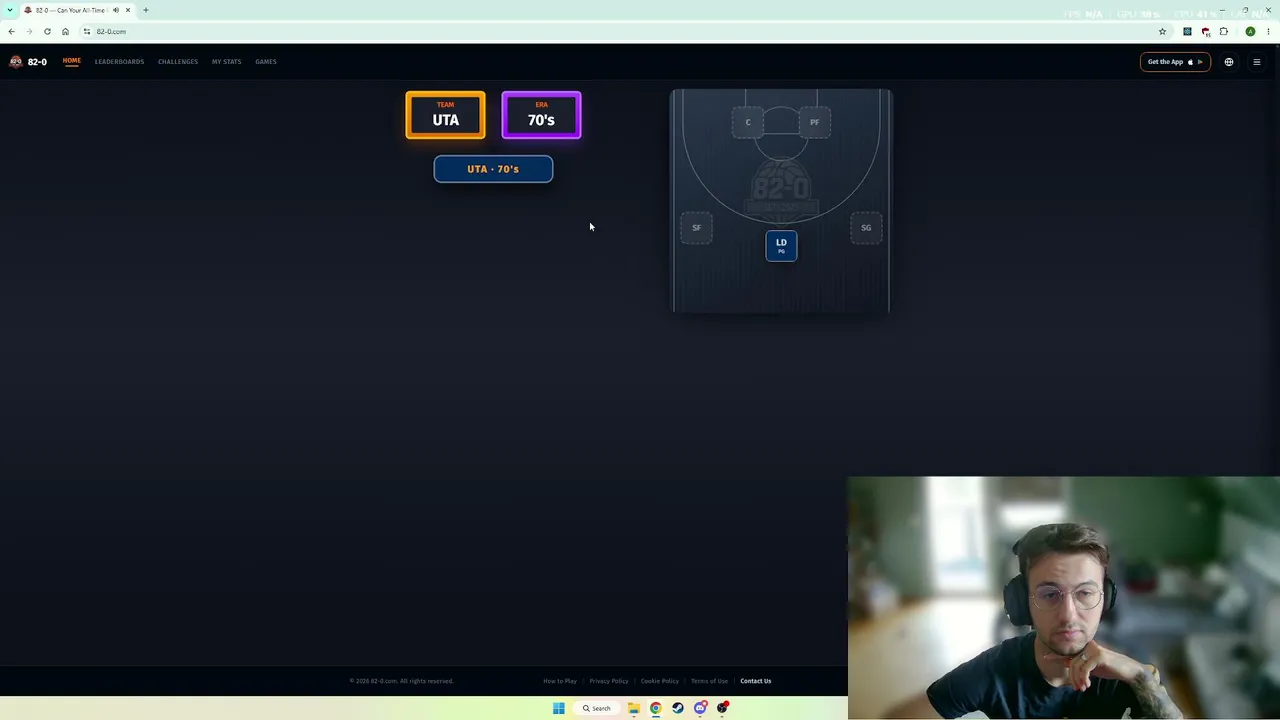Click the Chrome taskbar icon
This screenshot has width=1280, height=720.
pyautogui.click(x=656, y=708)
